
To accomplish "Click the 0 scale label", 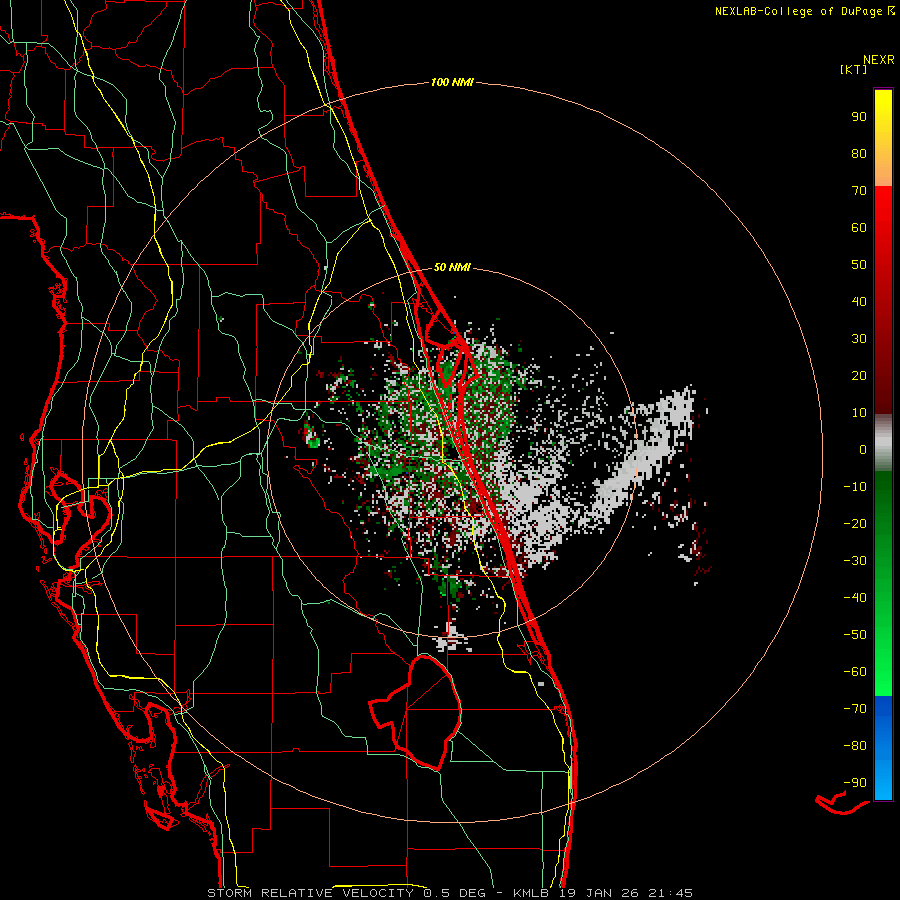I will (863, 450).
